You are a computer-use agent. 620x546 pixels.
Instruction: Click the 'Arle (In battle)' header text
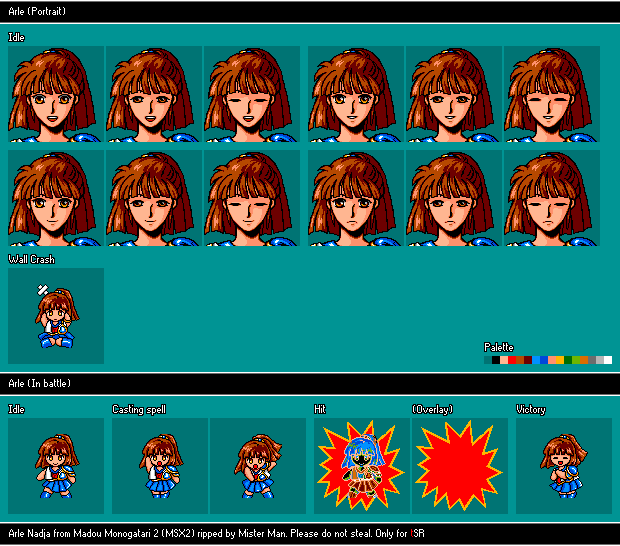pyautogui.click(x=39, y=383)
